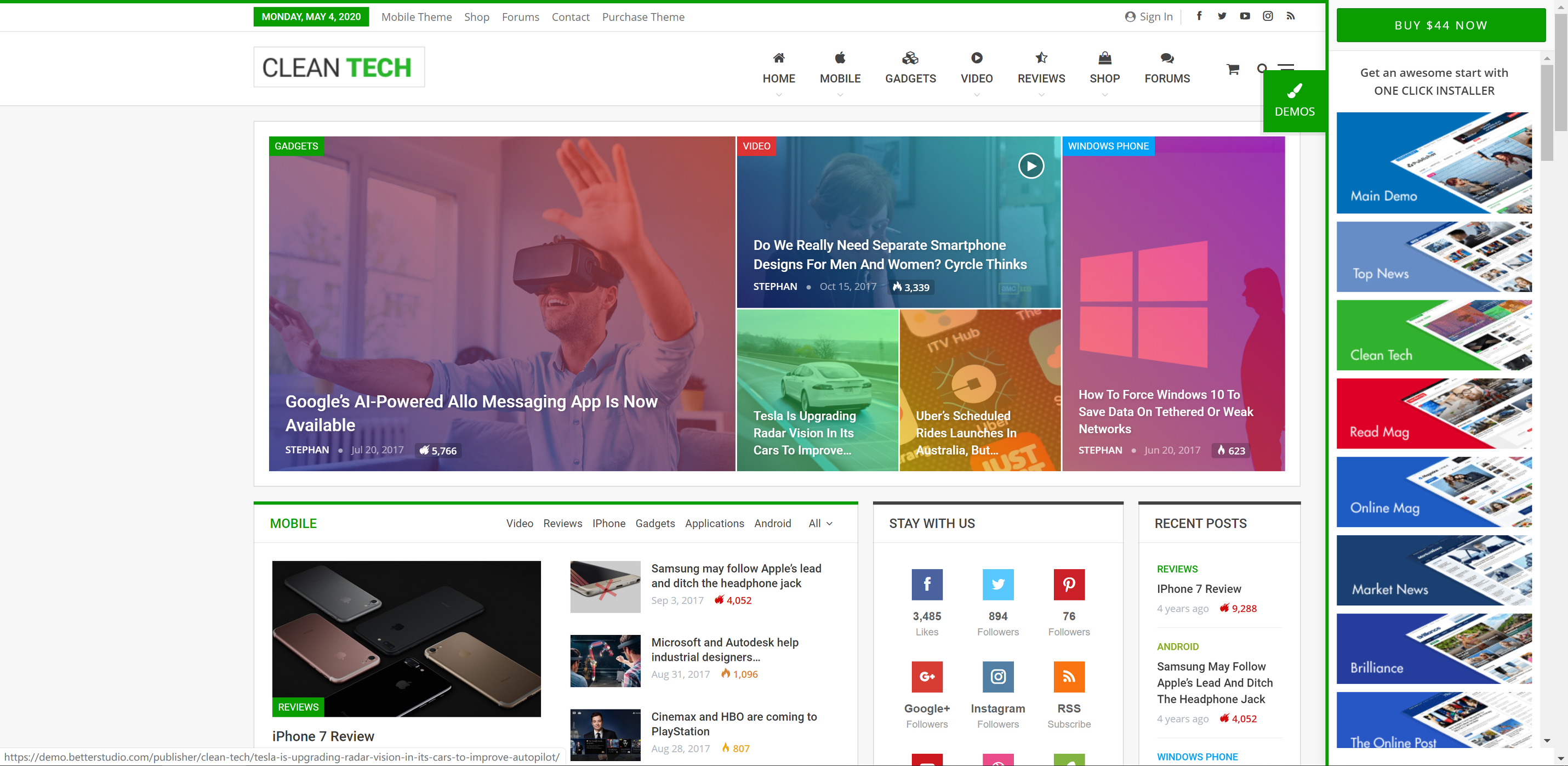Click the star icon above Reviews
This screenshot has width=1568, height=766.
coord(1041,58)
